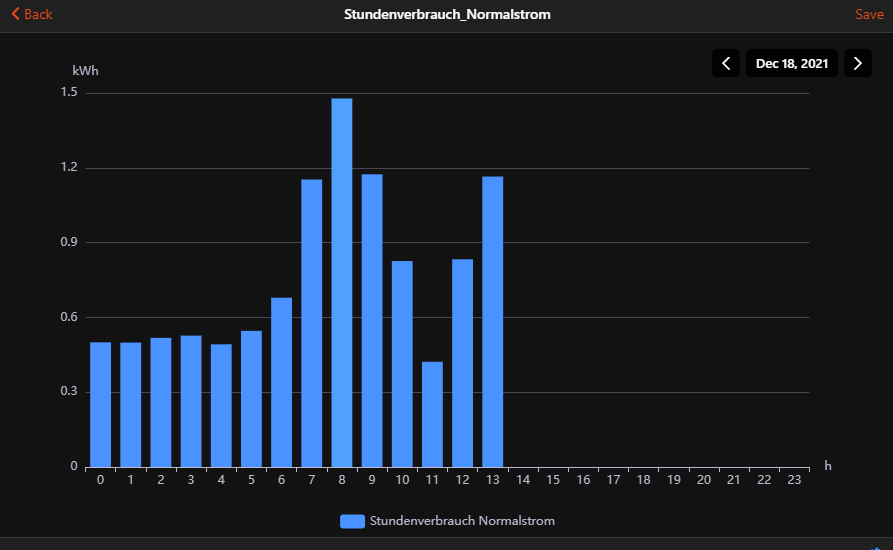Toggle Stundenverbrauch Normalstrom legend series

pos(461,521)
